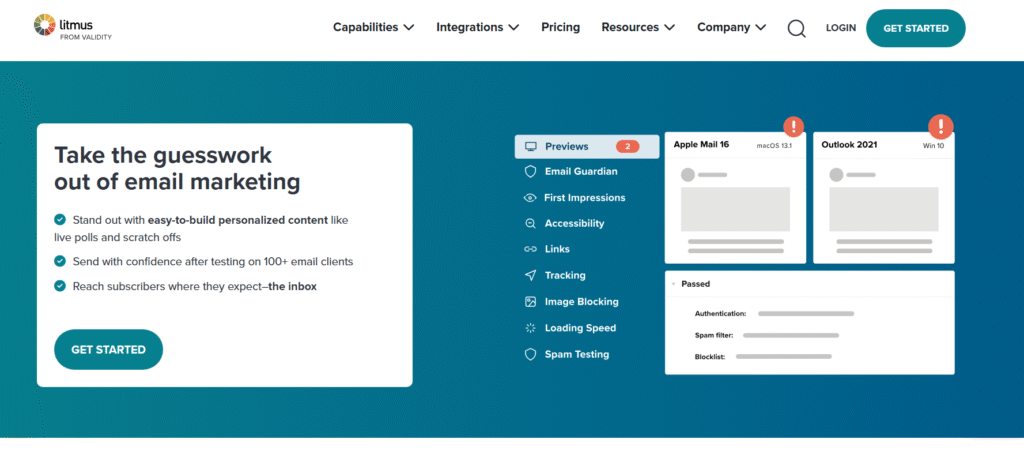Click the LOGIN link
The width and height of the screenshot is (1024, 462).
tap(840, 28)
